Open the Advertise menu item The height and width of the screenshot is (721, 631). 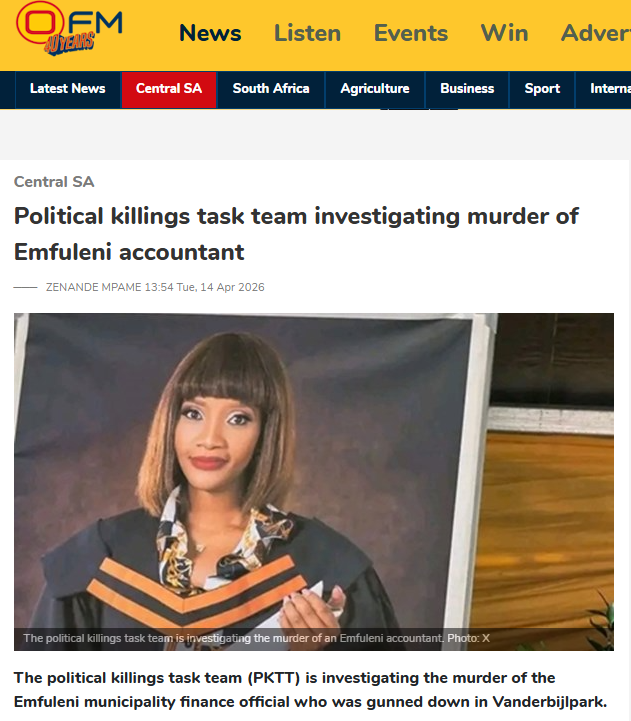pos(596,33)
